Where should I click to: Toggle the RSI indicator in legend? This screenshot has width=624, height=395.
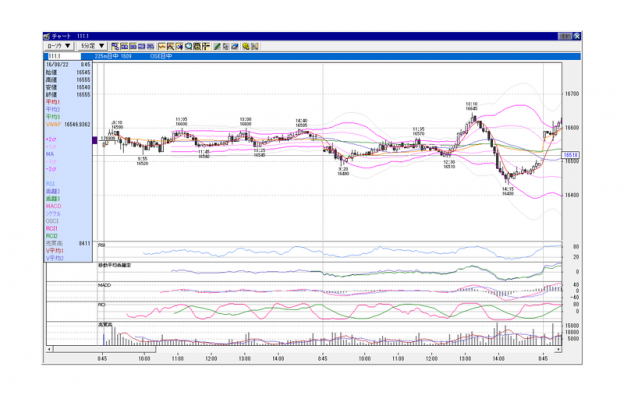(50, 184)
